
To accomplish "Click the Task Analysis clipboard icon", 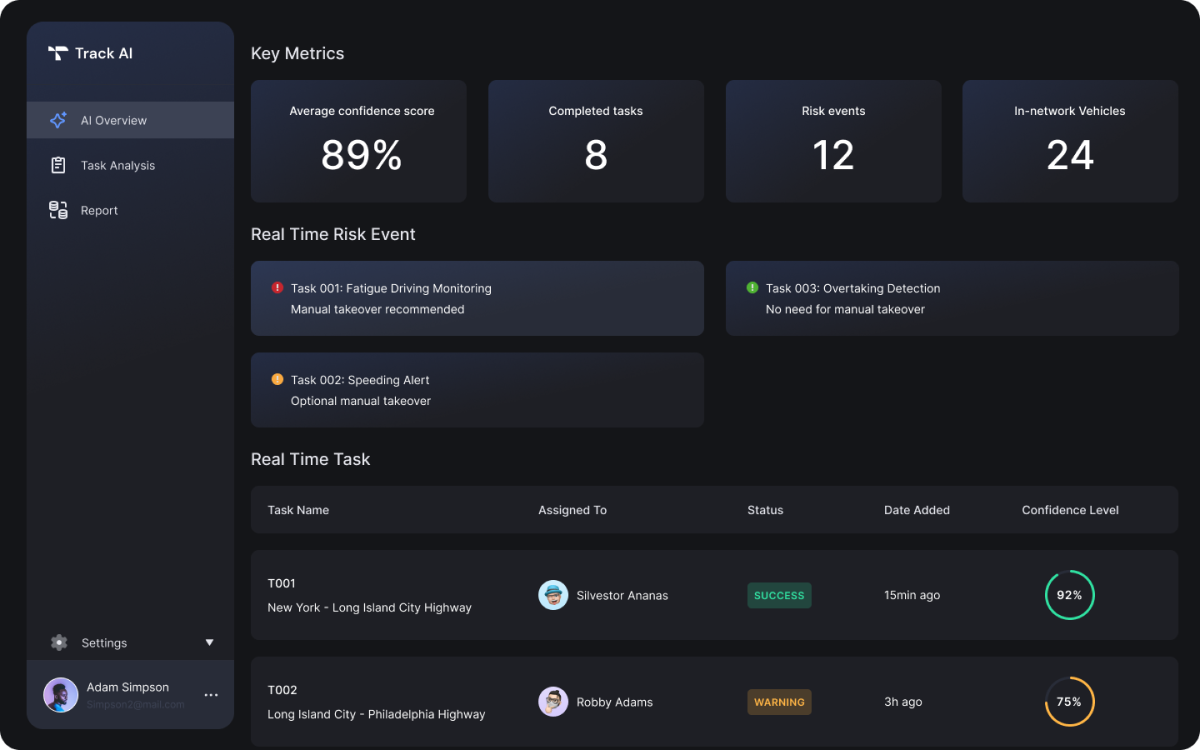I will 58,165.
